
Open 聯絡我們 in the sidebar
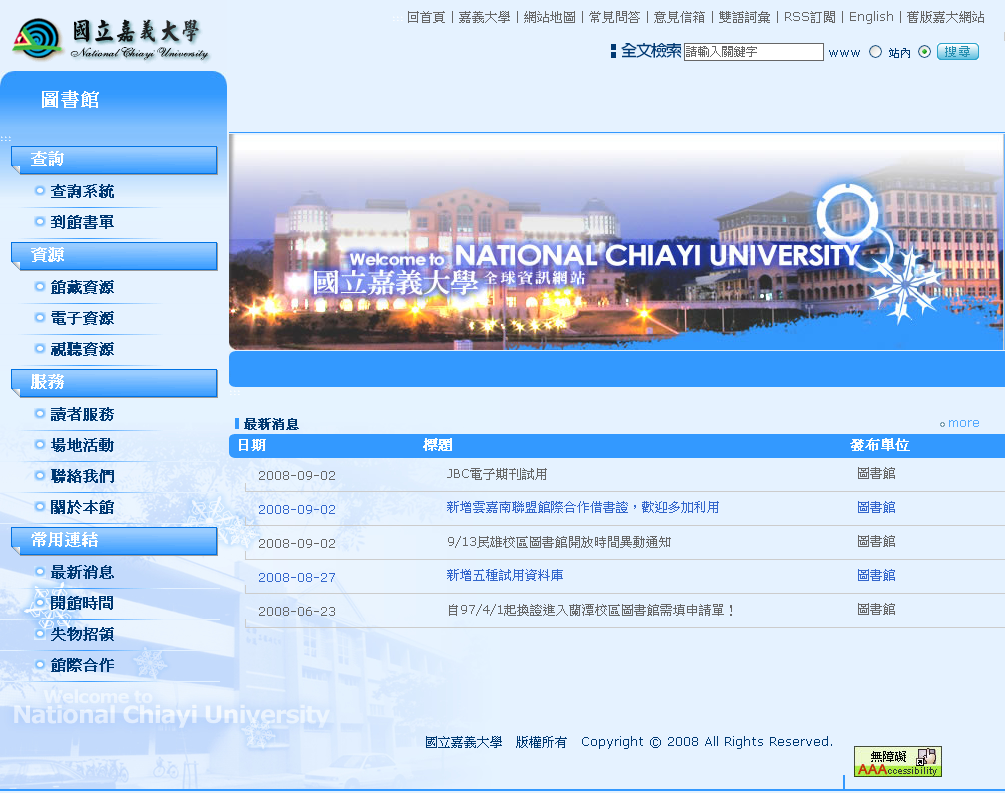82,476
